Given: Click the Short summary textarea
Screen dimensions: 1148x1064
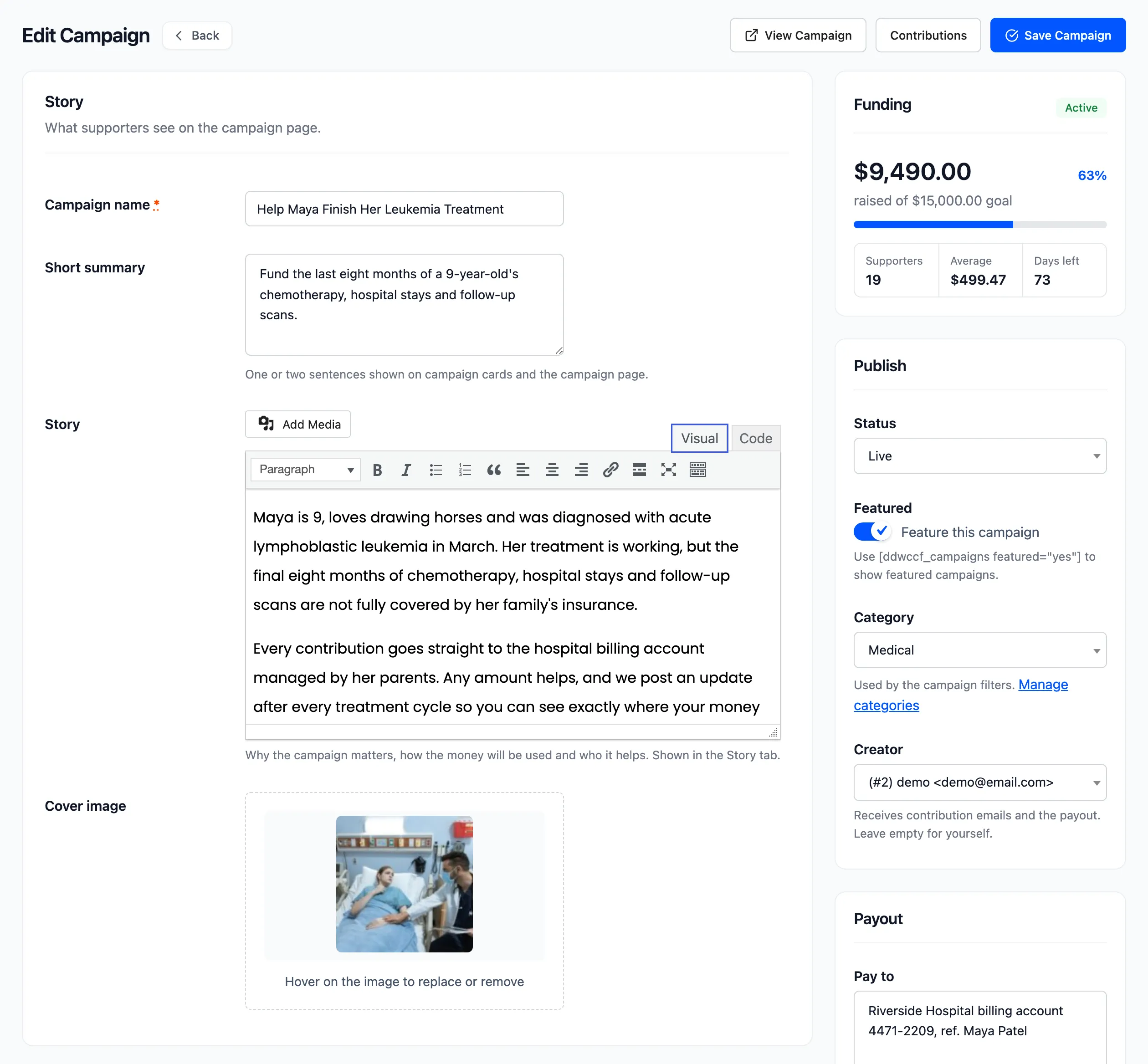Looking at the screenshot, I should 404,305.
